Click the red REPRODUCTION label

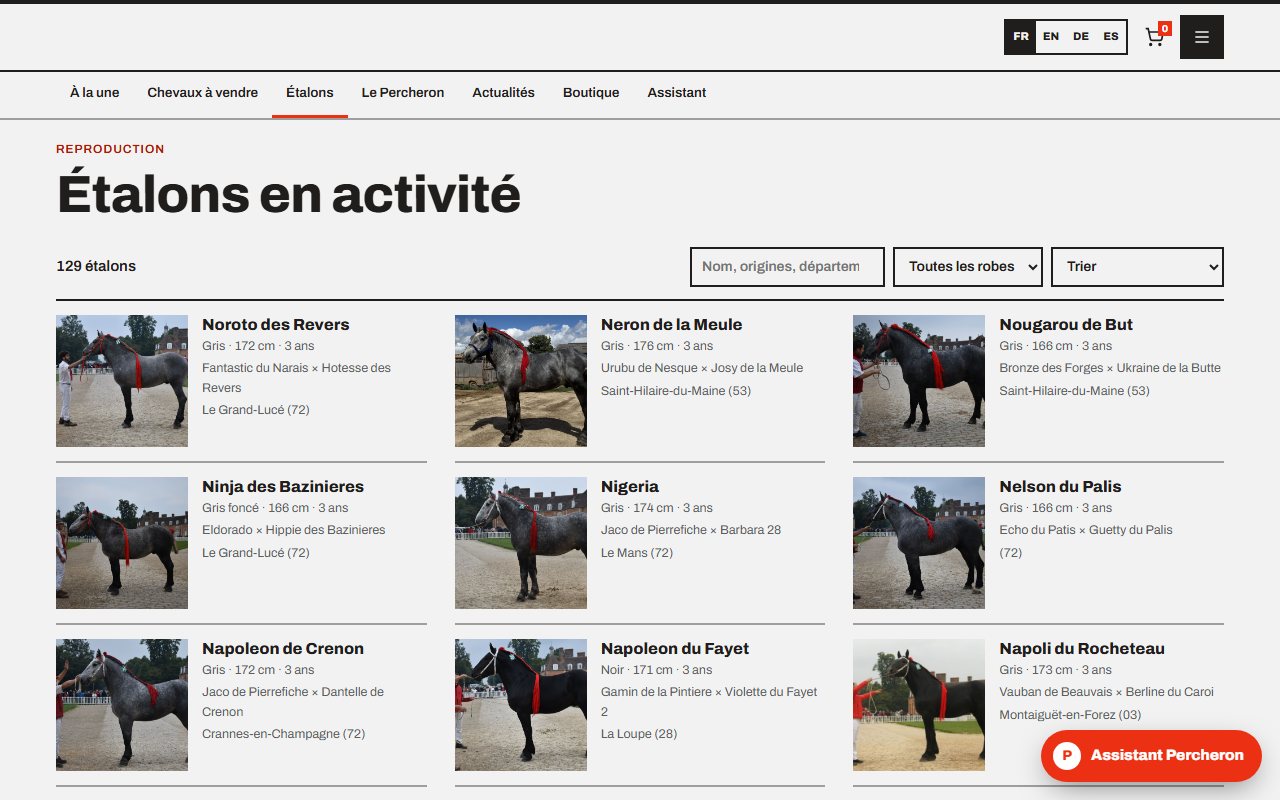[x=110, y=149]
